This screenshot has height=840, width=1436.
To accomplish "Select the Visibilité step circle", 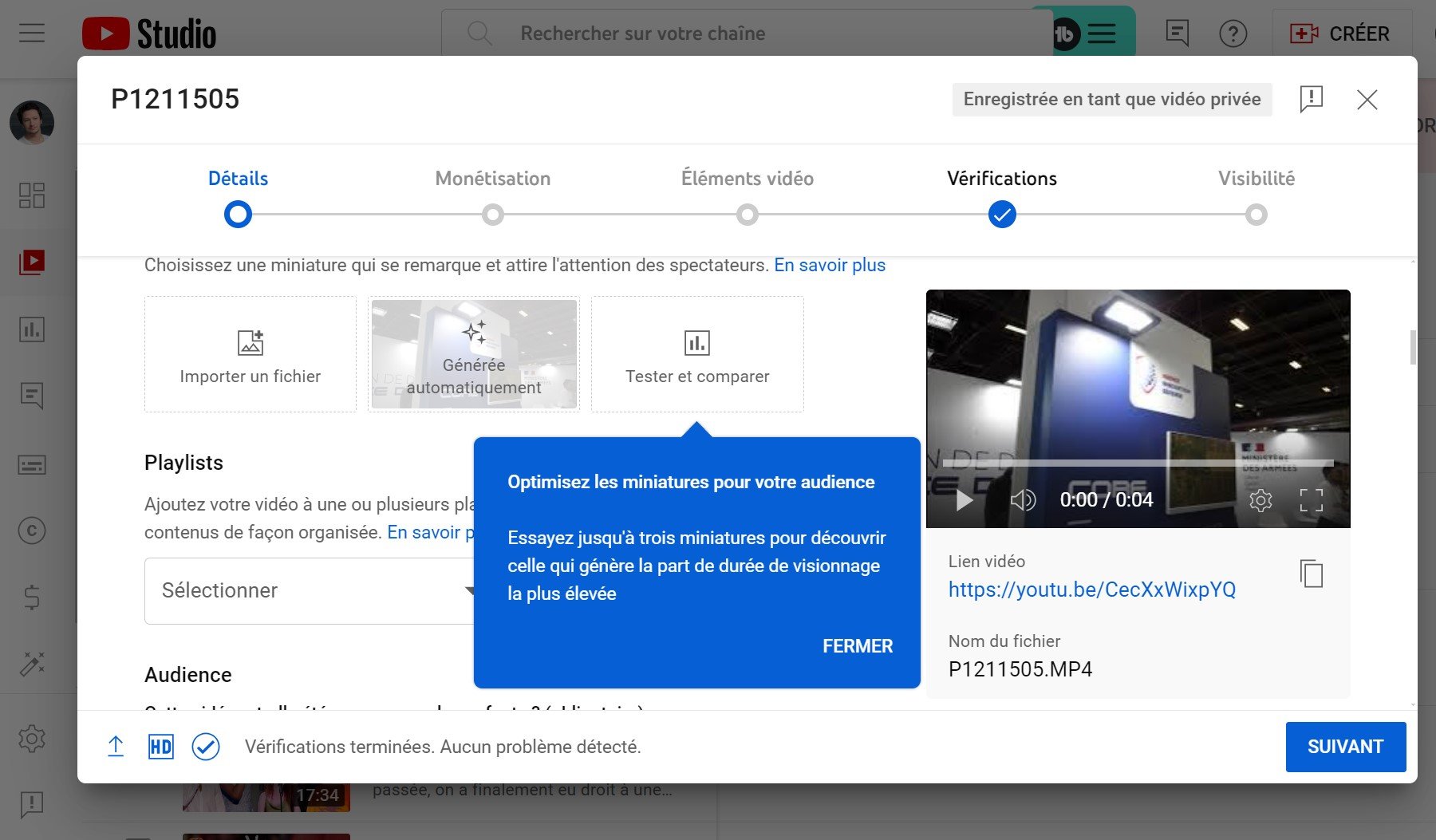I will [1256, 214].
